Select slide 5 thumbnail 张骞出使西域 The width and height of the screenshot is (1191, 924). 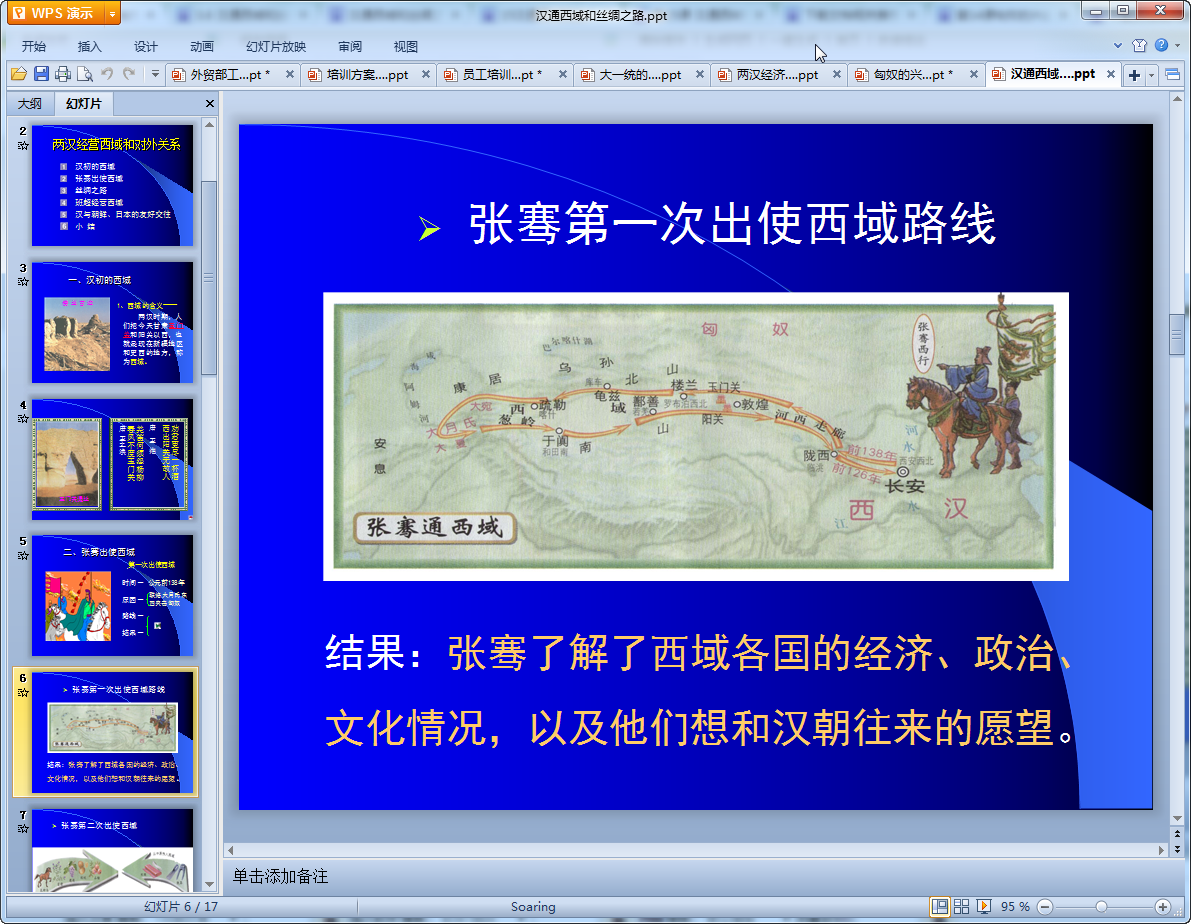click(x=112, y=596)
